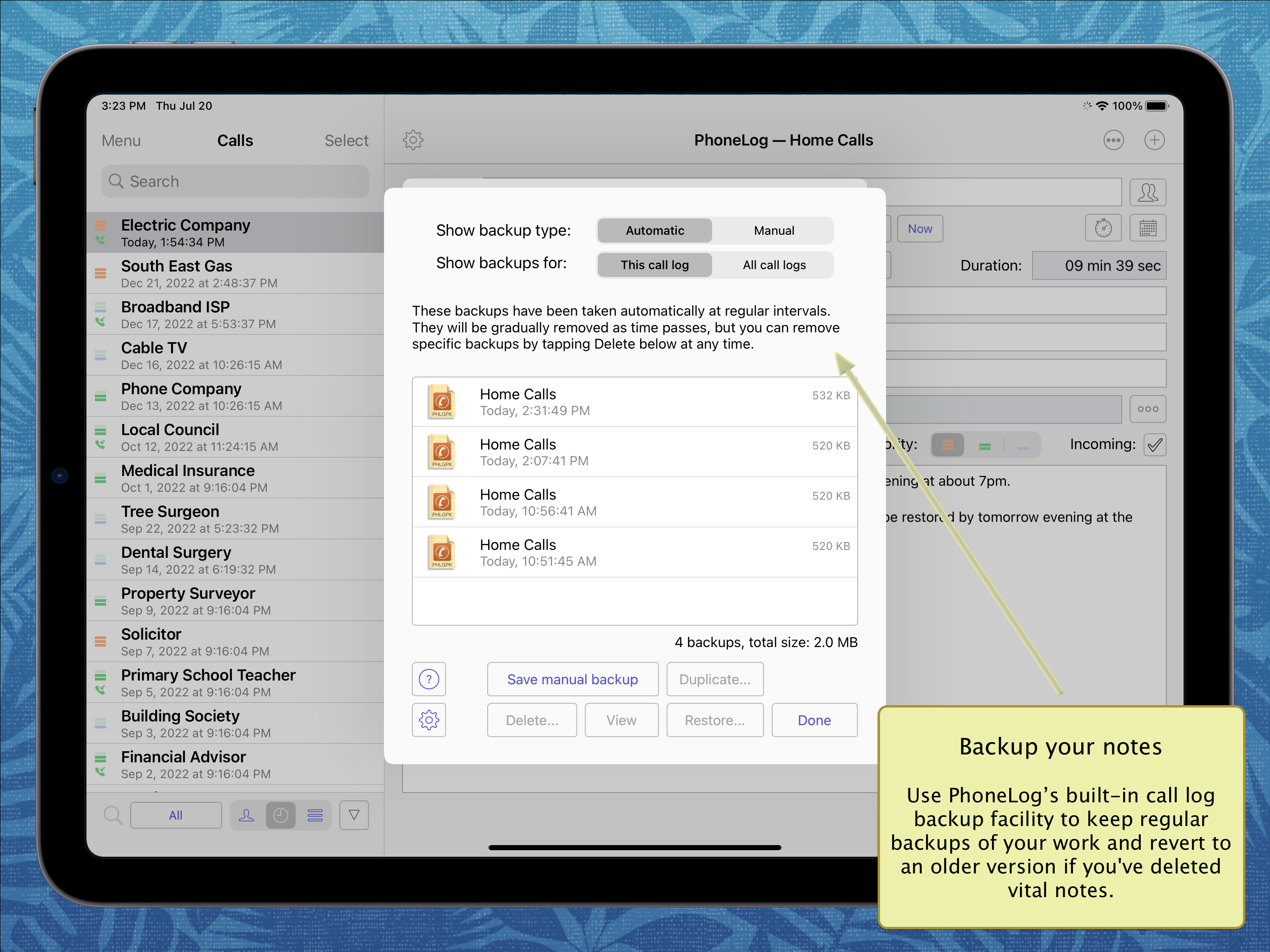Viewport: 1270px width, 952px height.
Task: Tap Select in Calls header
Action: pos(346,141)
